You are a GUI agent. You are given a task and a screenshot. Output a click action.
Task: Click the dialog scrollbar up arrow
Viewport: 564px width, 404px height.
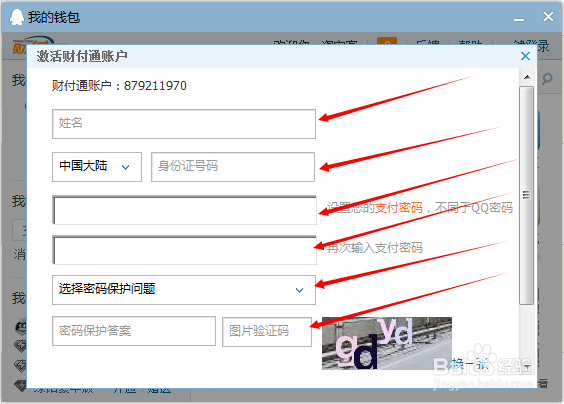(x=527, y=77)
